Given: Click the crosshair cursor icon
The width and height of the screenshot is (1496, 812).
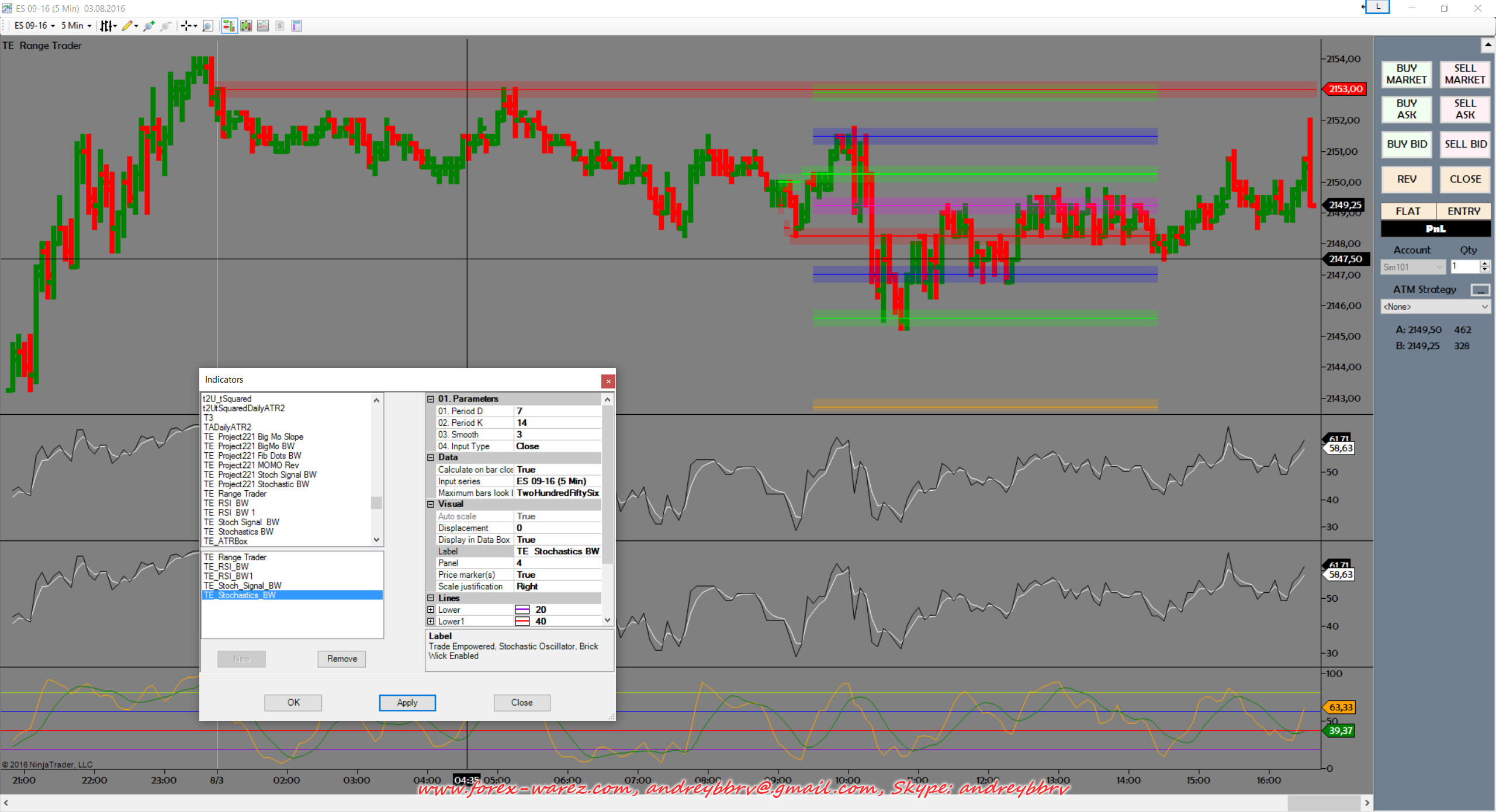Looking at the screenshot, I should pos(186,26).
